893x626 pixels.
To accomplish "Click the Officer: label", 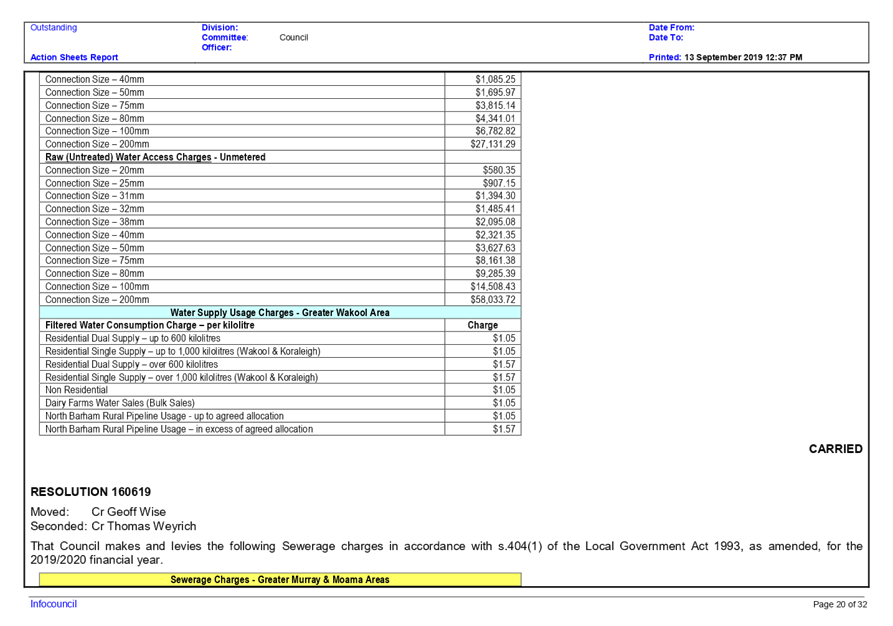I will 216,47.
